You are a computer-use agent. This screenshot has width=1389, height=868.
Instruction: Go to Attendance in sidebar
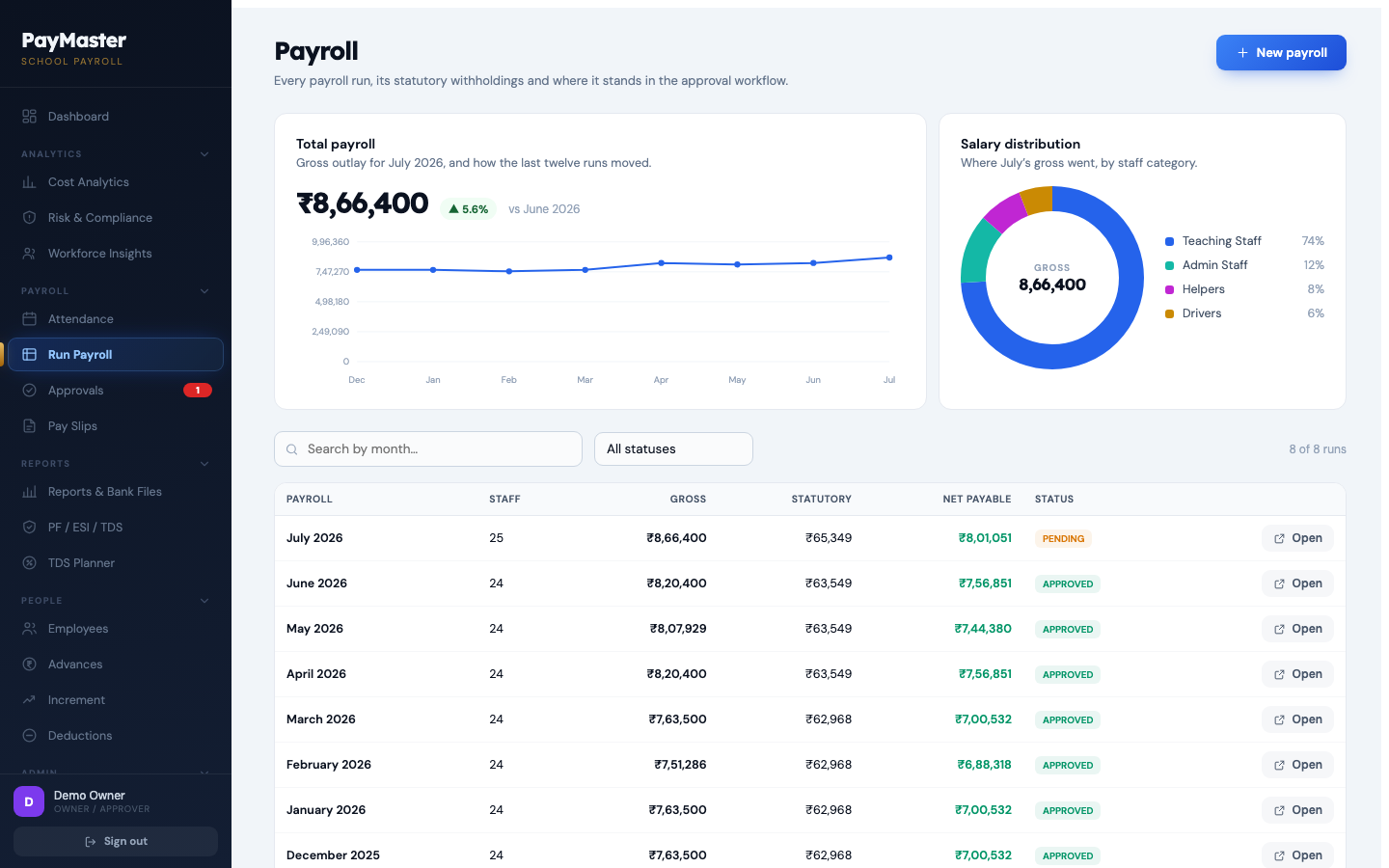116,319
